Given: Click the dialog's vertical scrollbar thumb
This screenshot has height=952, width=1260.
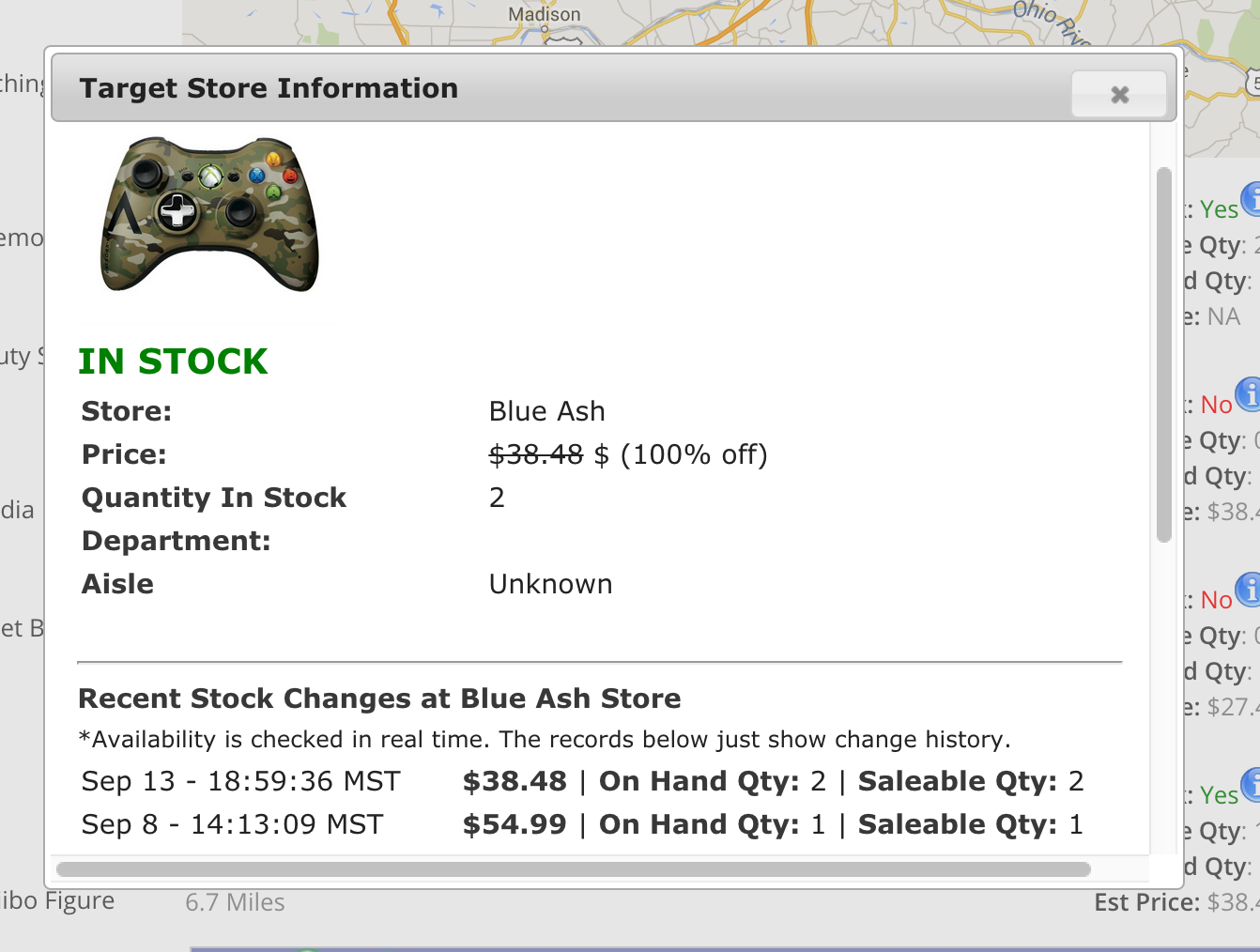Looking at the screenshot, I should (1164, 355).
